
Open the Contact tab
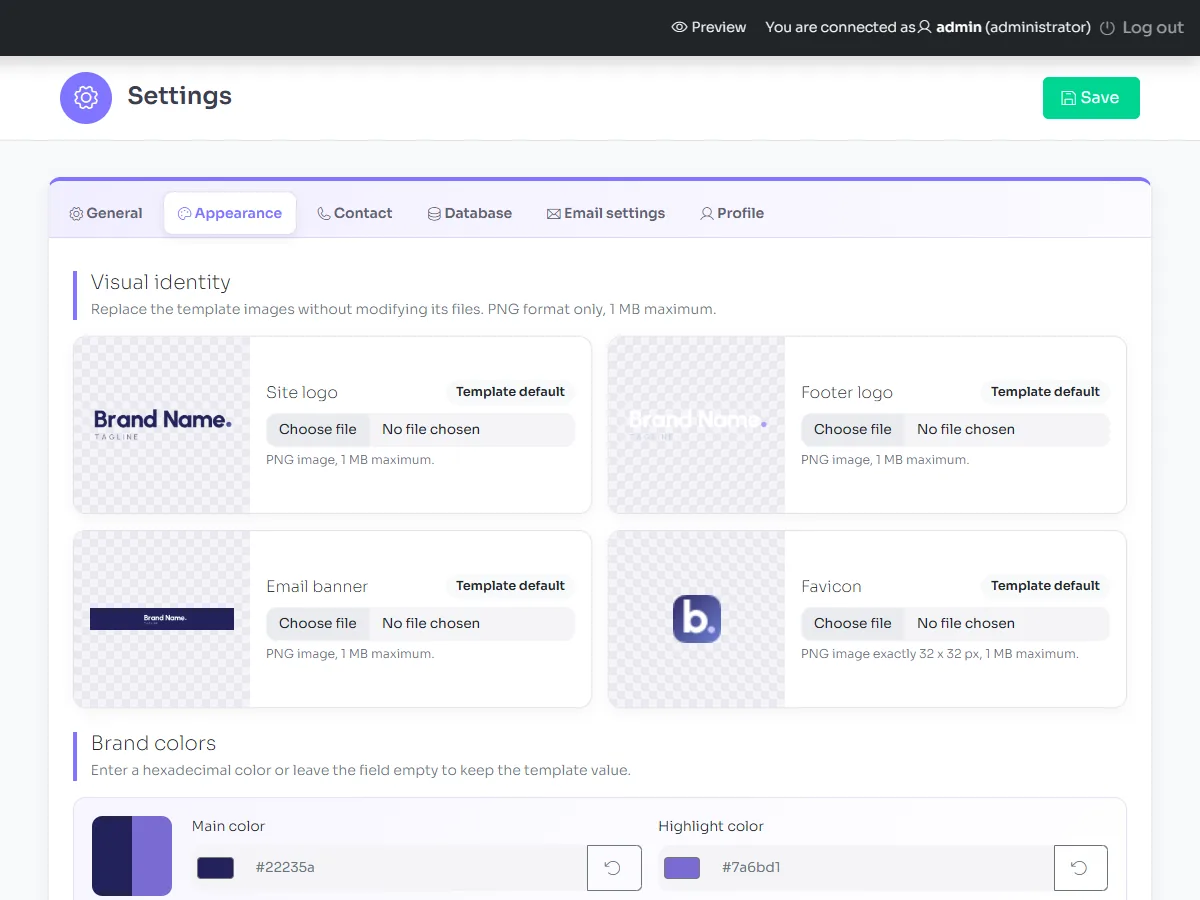pyautogui.click(x=355, y=213)
